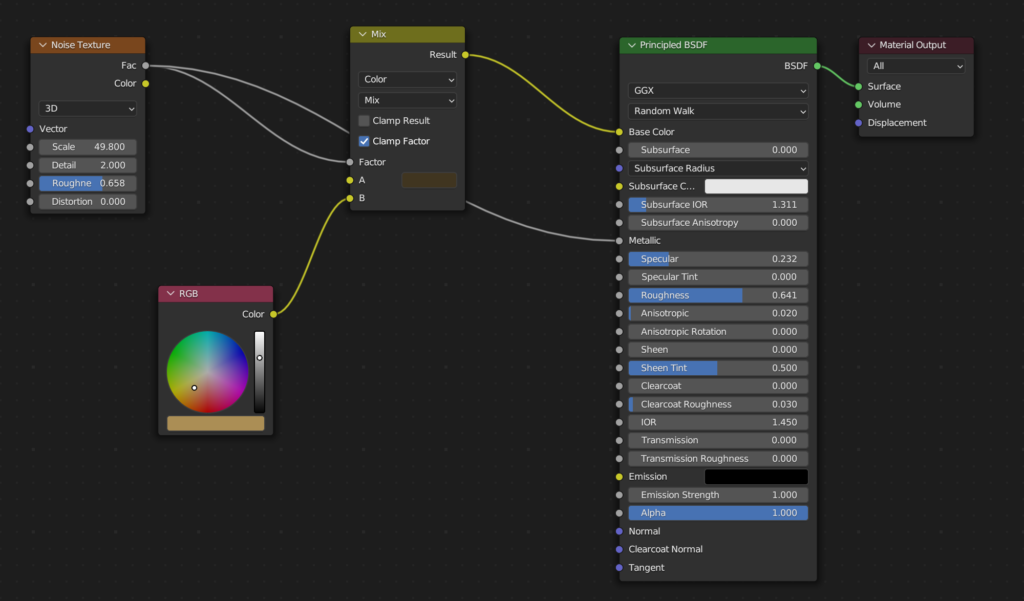Collapse the Material Output node
The width and height of the screenshot is (1024, 601).
(x=871, y=45)
